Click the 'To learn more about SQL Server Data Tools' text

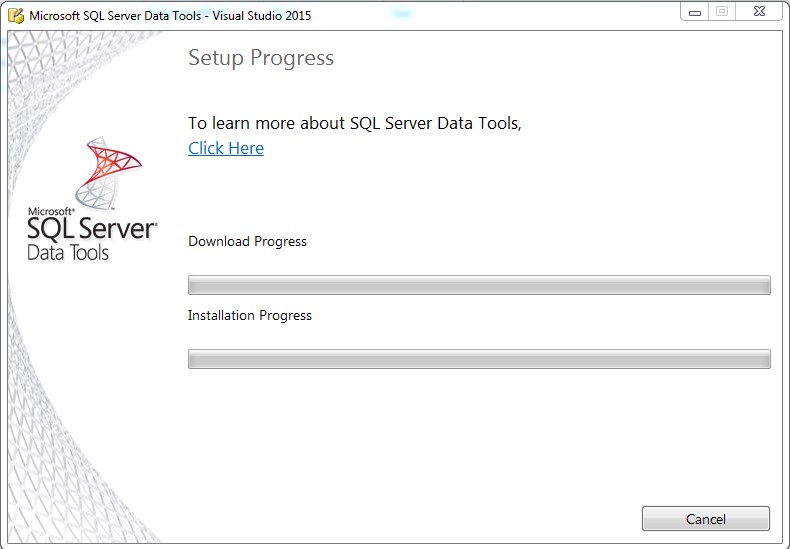(x=355, y=123)
